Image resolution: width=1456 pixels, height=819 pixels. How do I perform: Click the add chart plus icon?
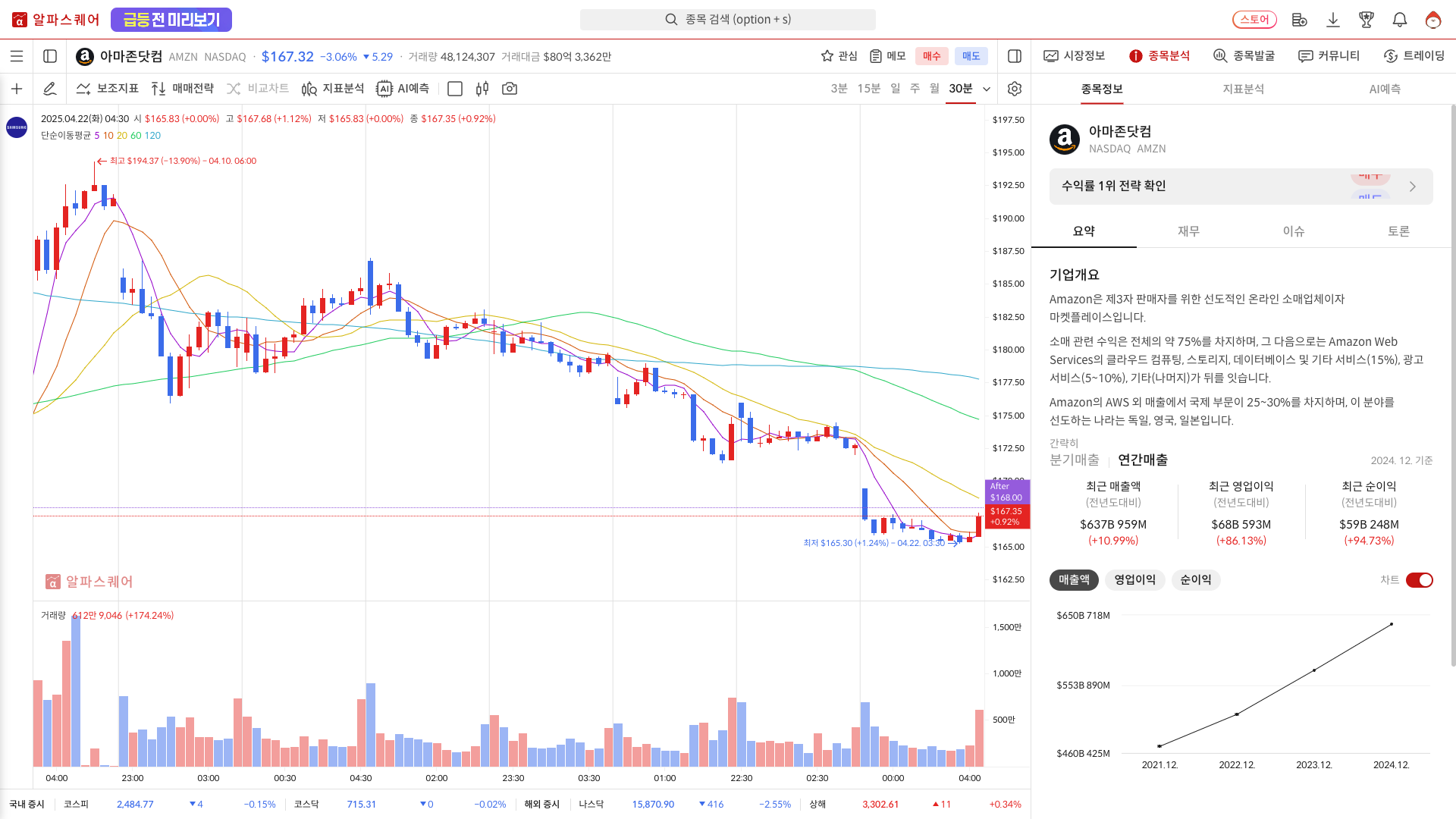[17, 89]
